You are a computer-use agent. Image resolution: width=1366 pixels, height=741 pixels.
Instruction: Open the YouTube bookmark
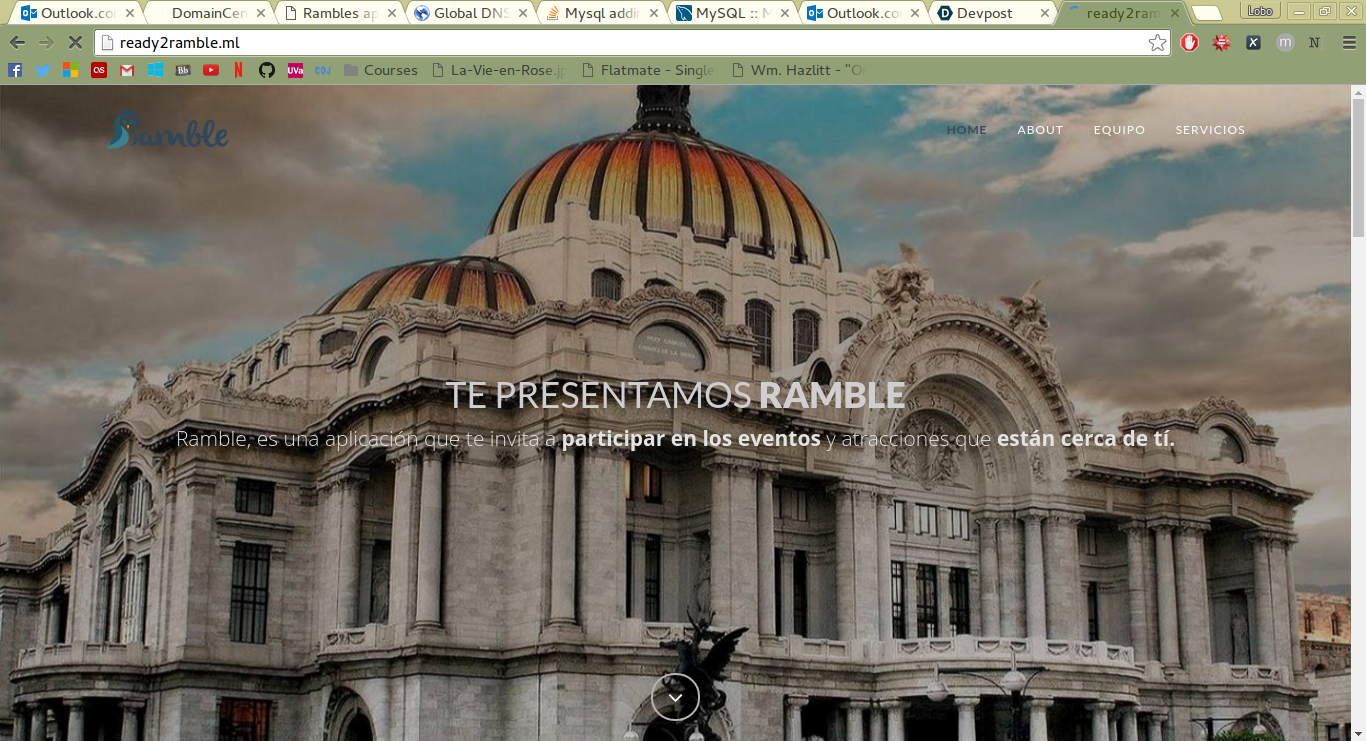coord(211,70)
